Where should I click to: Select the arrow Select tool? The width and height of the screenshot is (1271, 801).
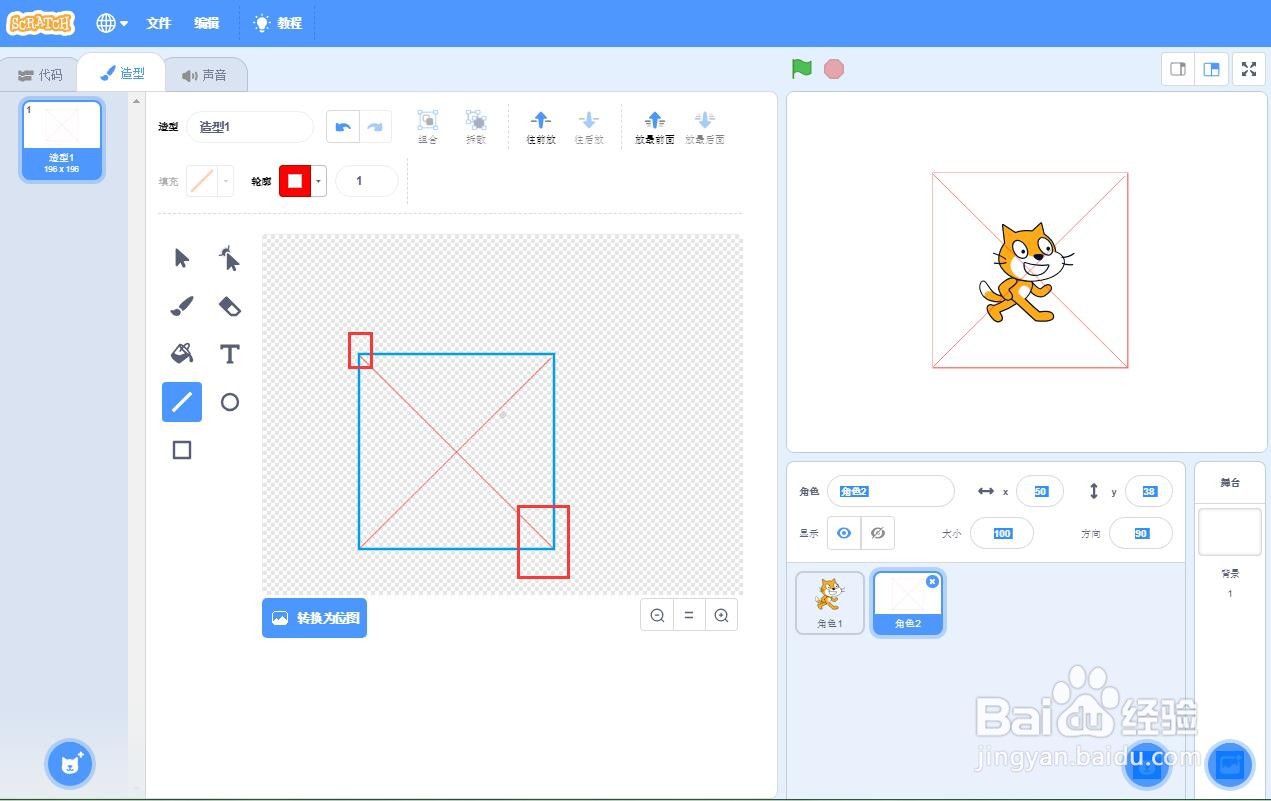click(182, 258)
